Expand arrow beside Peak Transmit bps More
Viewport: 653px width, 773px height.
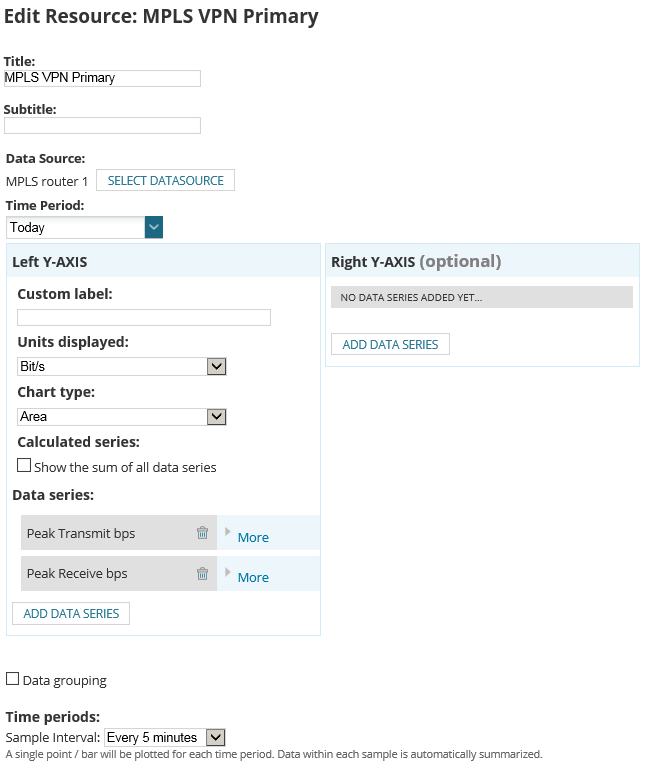click(x=227, y=531)
